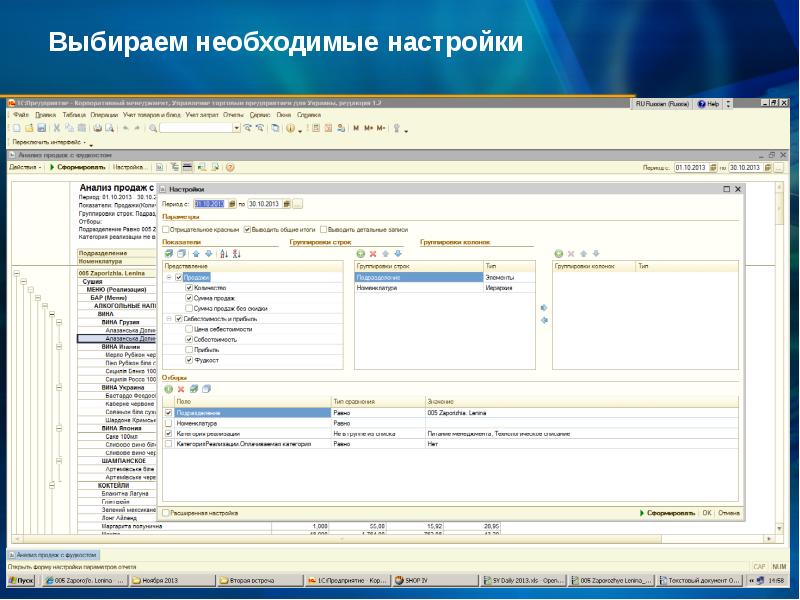This screenshot has height=600, width=800.
Task: Uncheck the Выводить общие итоги checkbox
Action: (248, 229)
